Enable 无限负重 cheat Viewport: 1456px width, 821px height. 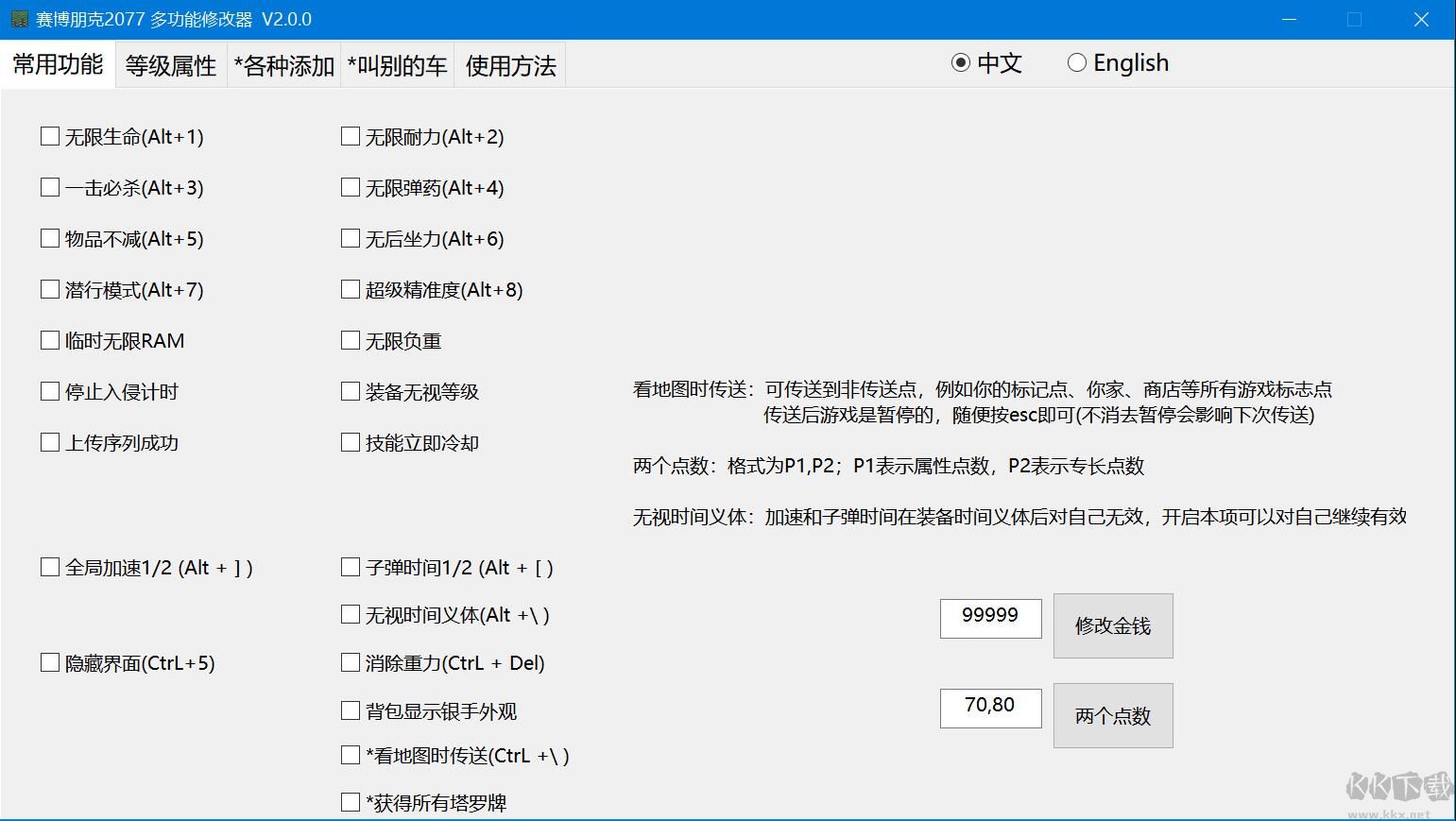coord(350,340)
